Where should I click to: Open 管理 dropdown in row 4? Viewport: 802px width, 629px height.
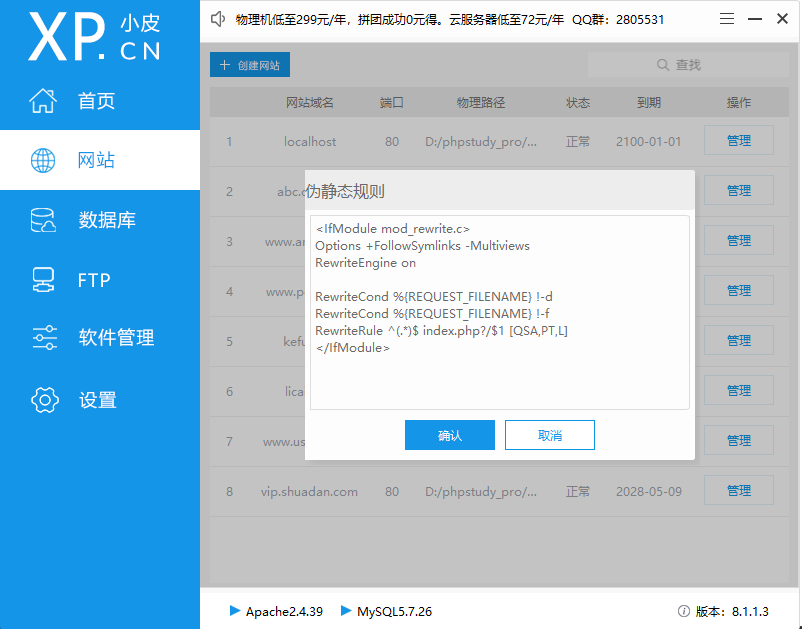click(739, 290)
